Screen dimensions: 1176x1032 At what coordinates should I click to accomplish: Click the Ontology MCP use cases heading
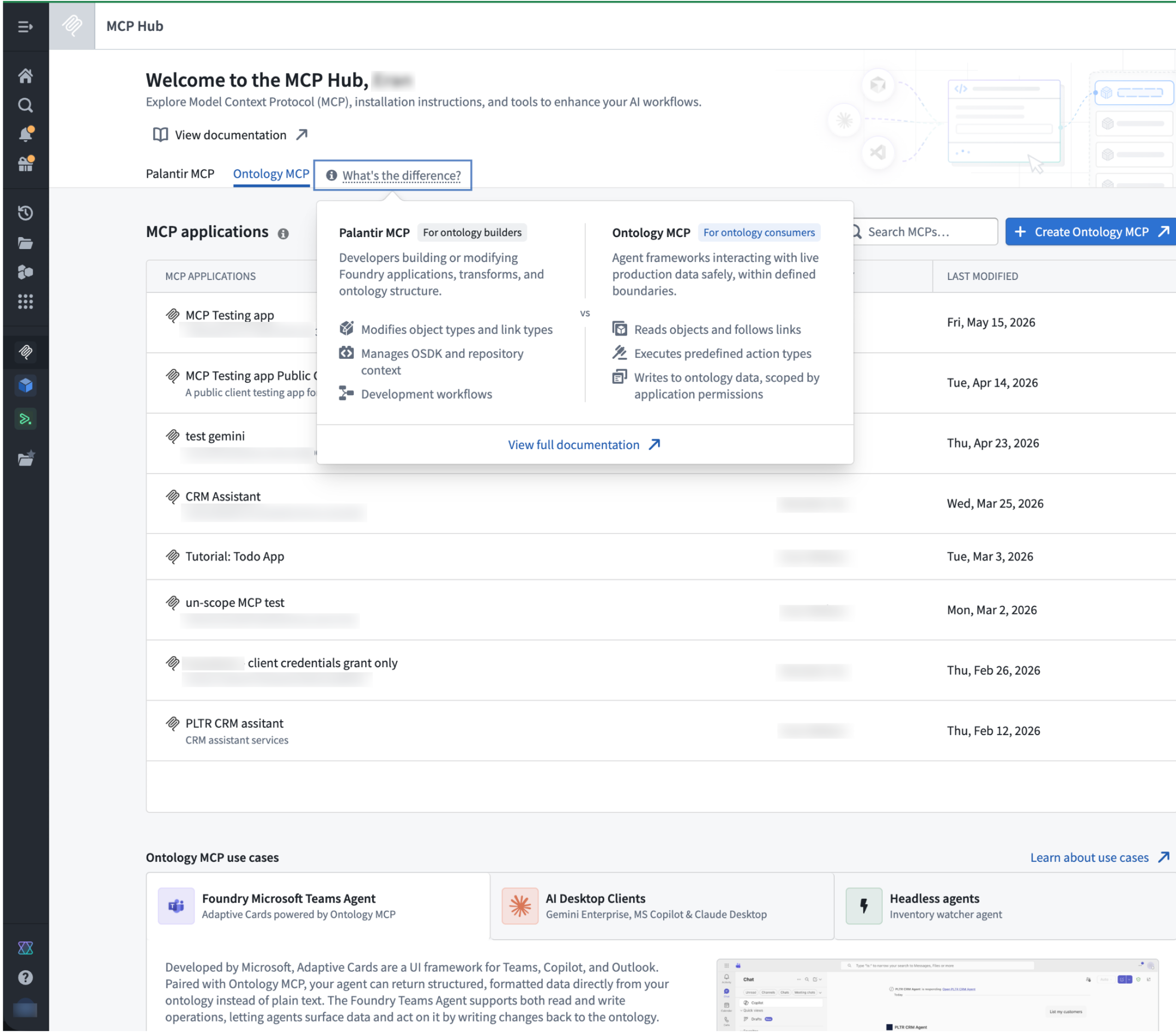pyautogui.click(x=212, y=857)
